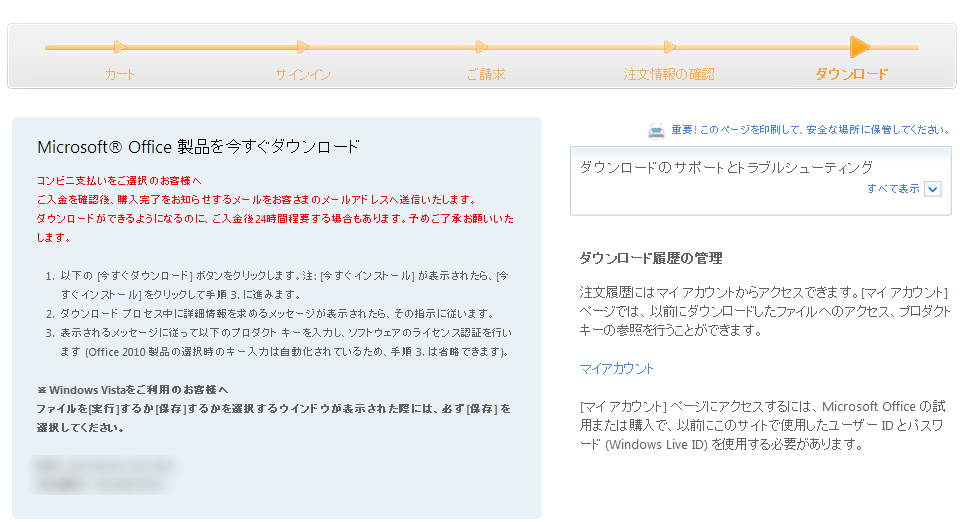Viewport: 960px width, 522px height.
Task: Expand the すべて表示 dropdown arrow
Action: [x=932, y=189]
